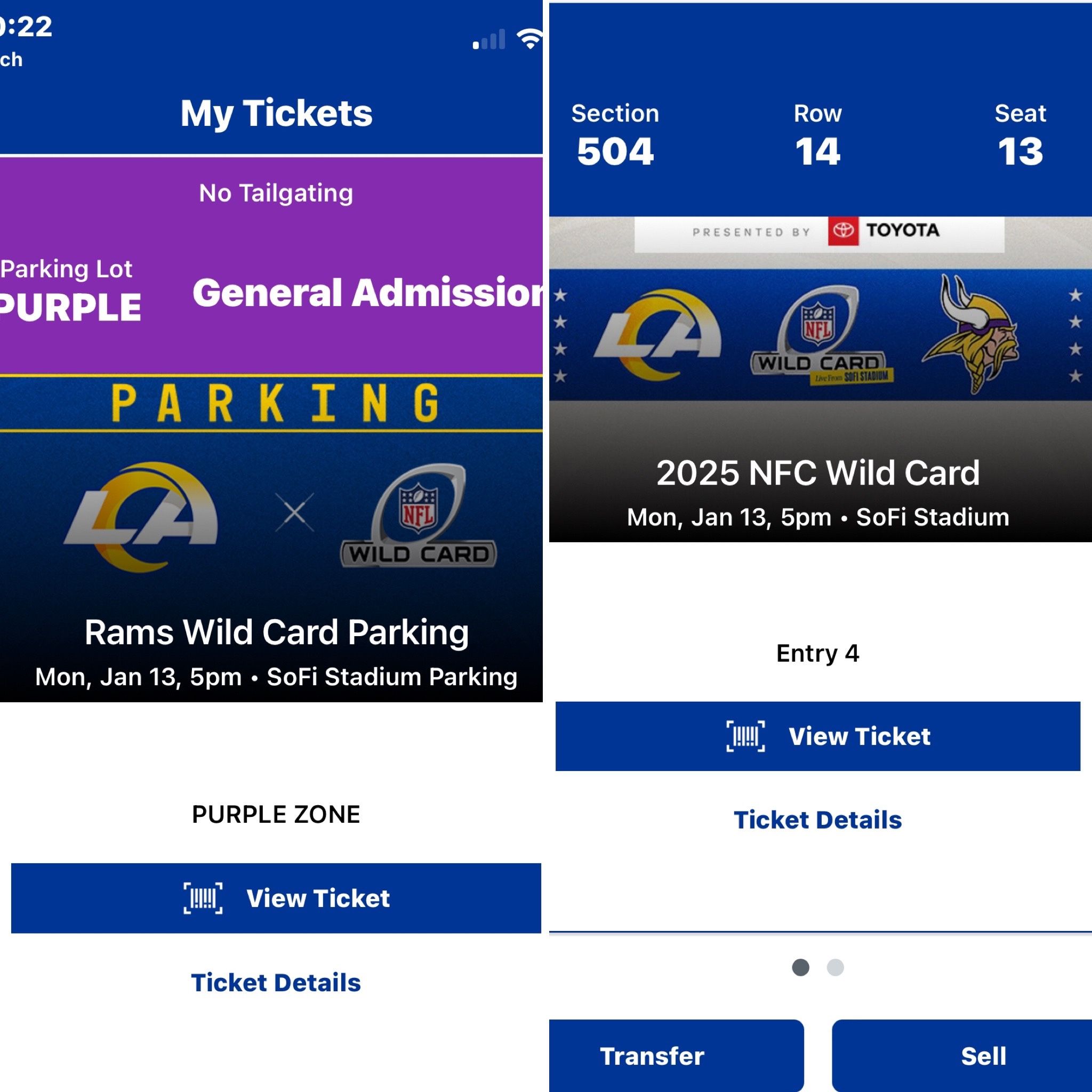Tap the PARKING banner on the pass
Screen dimensions: 1092x1092
click(x=276, y=403)
